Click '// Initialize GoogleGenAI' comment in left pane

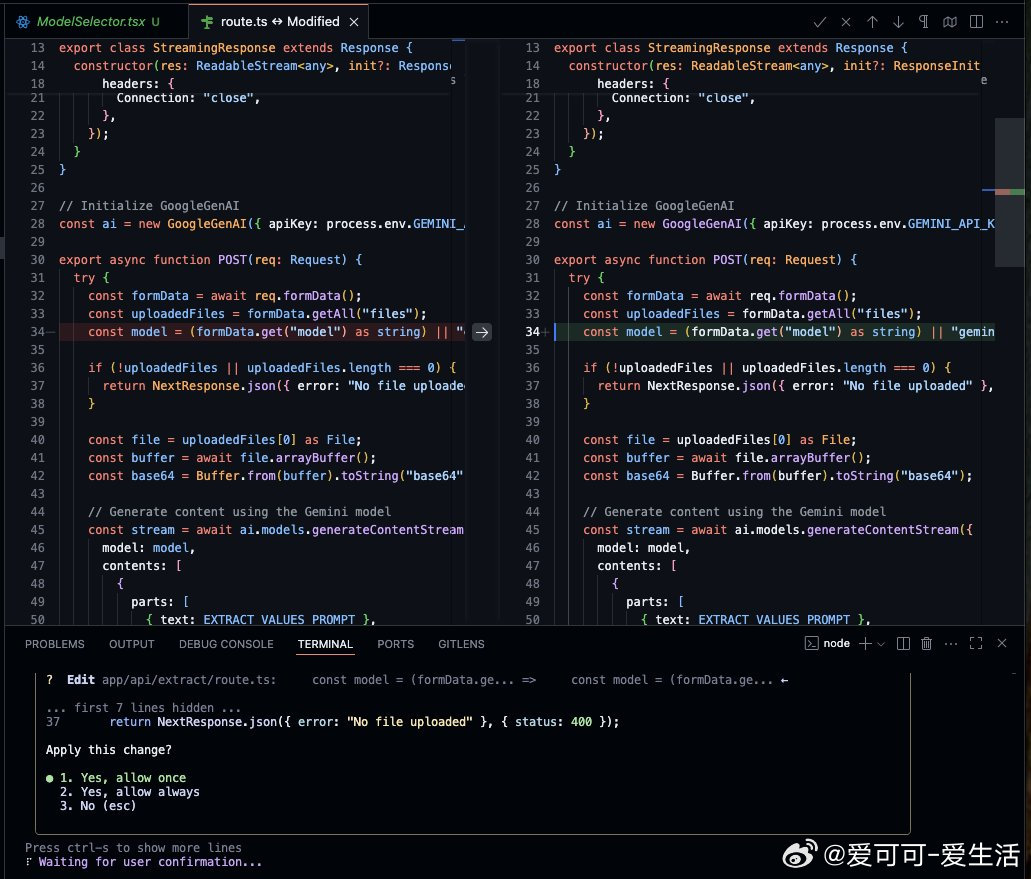pos(149,206)
